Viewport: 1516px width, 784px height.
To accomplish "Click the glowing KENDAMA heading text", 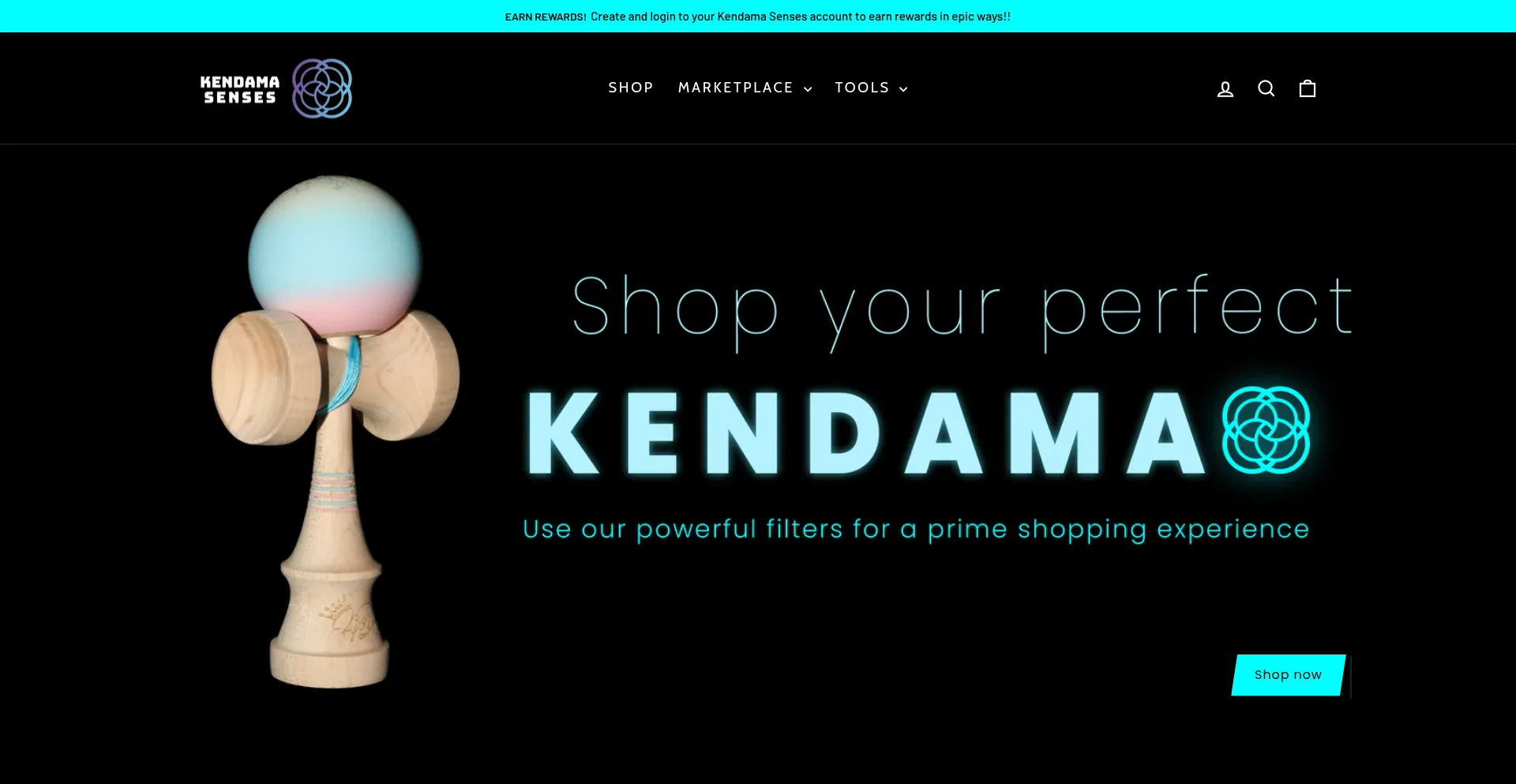I will click(866, 433).
